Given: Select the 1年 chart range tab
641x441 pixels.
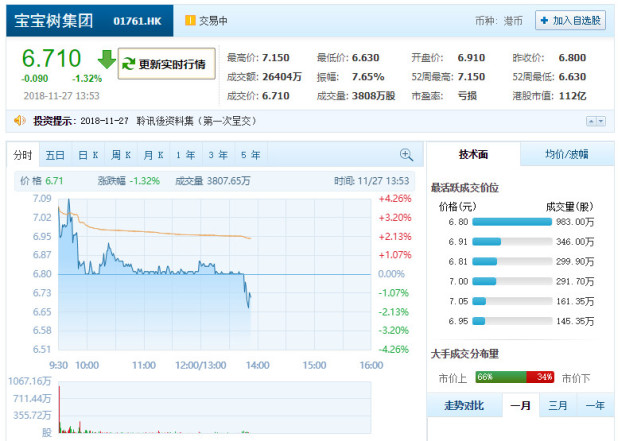Looking at the screenshot, I should [186, 155].
